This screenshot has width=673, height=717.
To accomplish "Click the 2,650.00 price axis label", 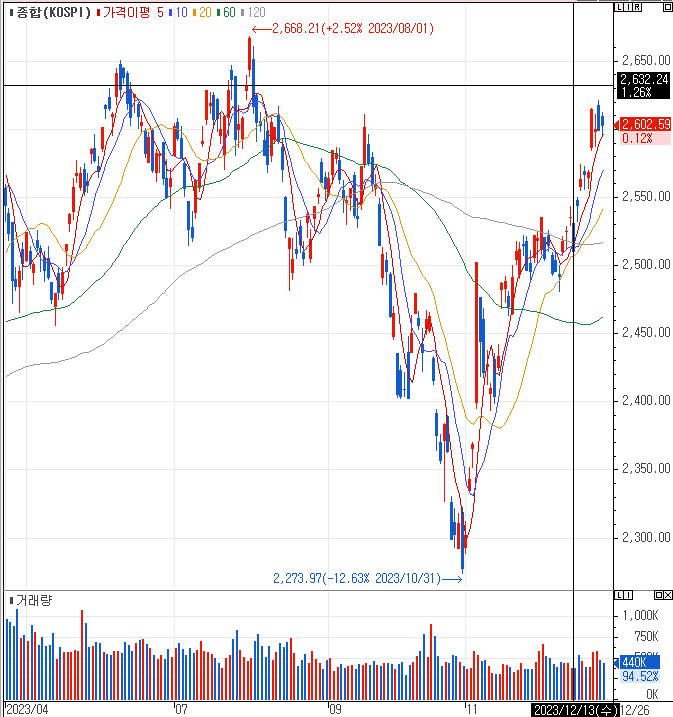I will coord(646,60).
